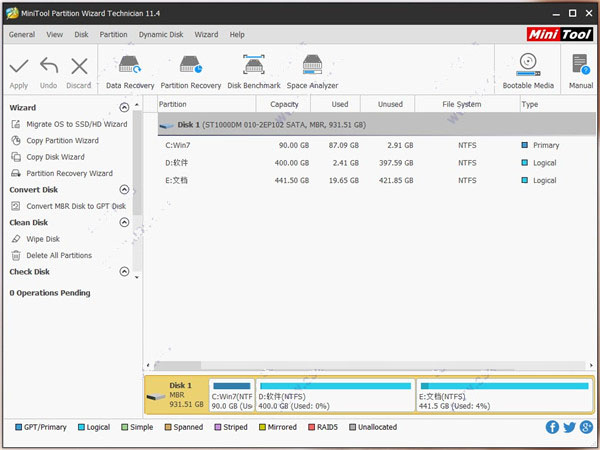Open the Disk menu
The image size is (600, 450).
point(81,34)
